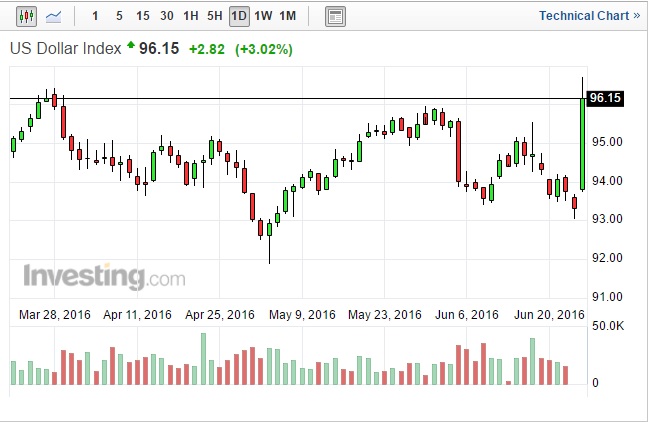648x422 pixels.
Task: Click the US Dollar Index title
Action: pos(66,48)
